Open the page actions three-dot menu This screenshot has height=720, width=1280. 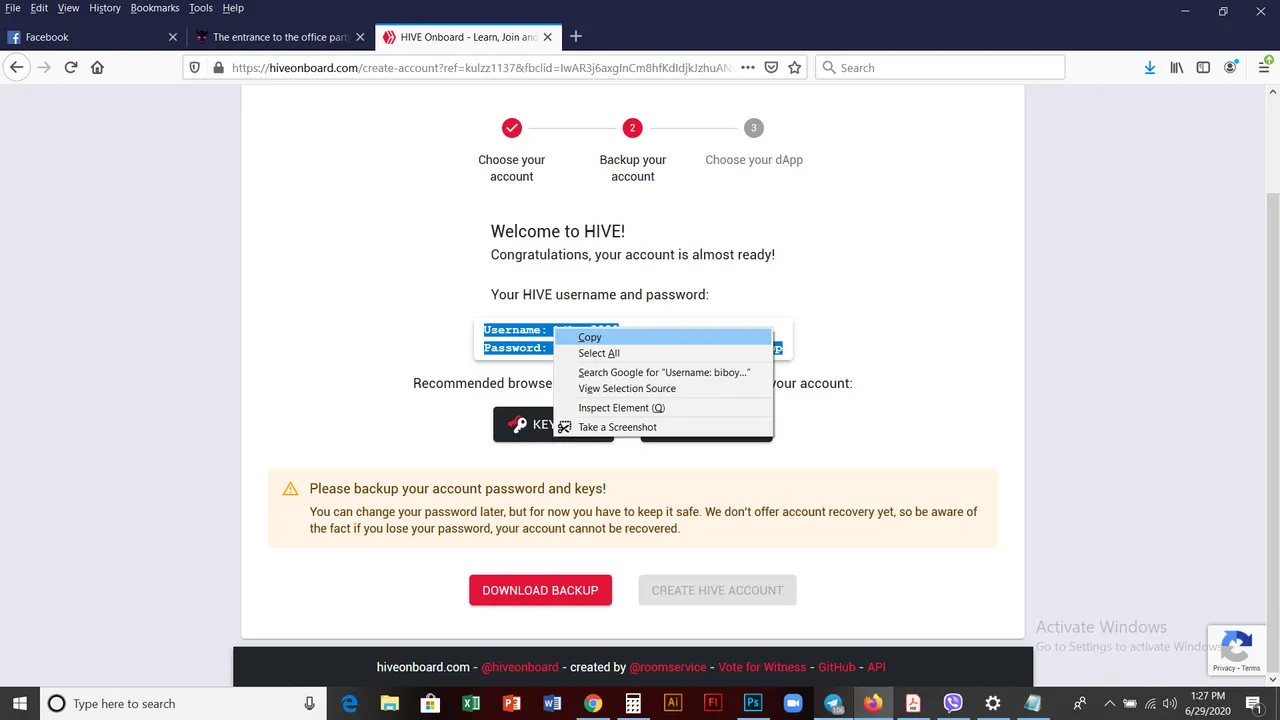[748, 67]
